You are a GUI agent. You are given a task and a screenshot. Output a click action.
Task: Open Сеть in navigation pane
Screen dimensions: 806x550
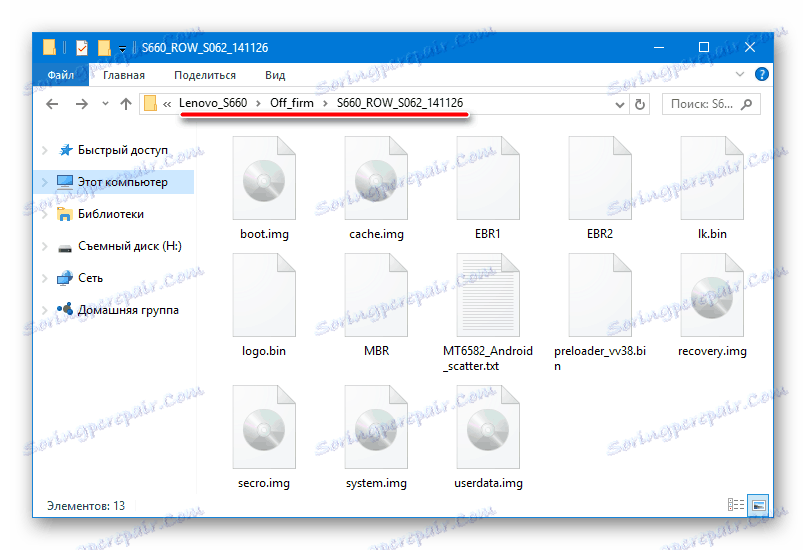coord(90,278)
